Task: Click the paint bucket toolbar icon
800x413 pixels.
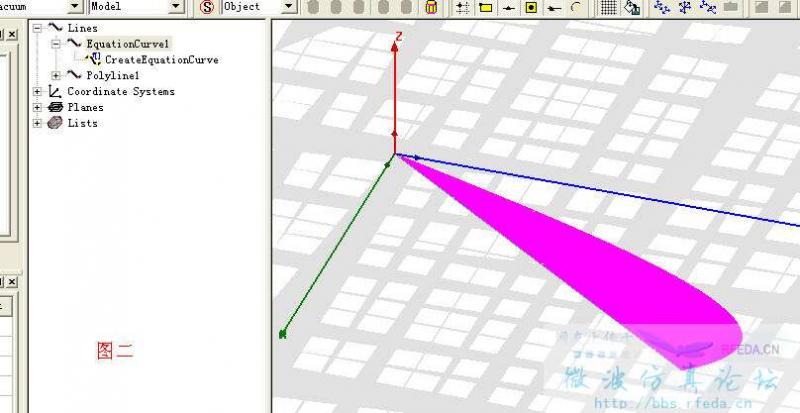Action: pyautogui.click(x=632, y=7)
